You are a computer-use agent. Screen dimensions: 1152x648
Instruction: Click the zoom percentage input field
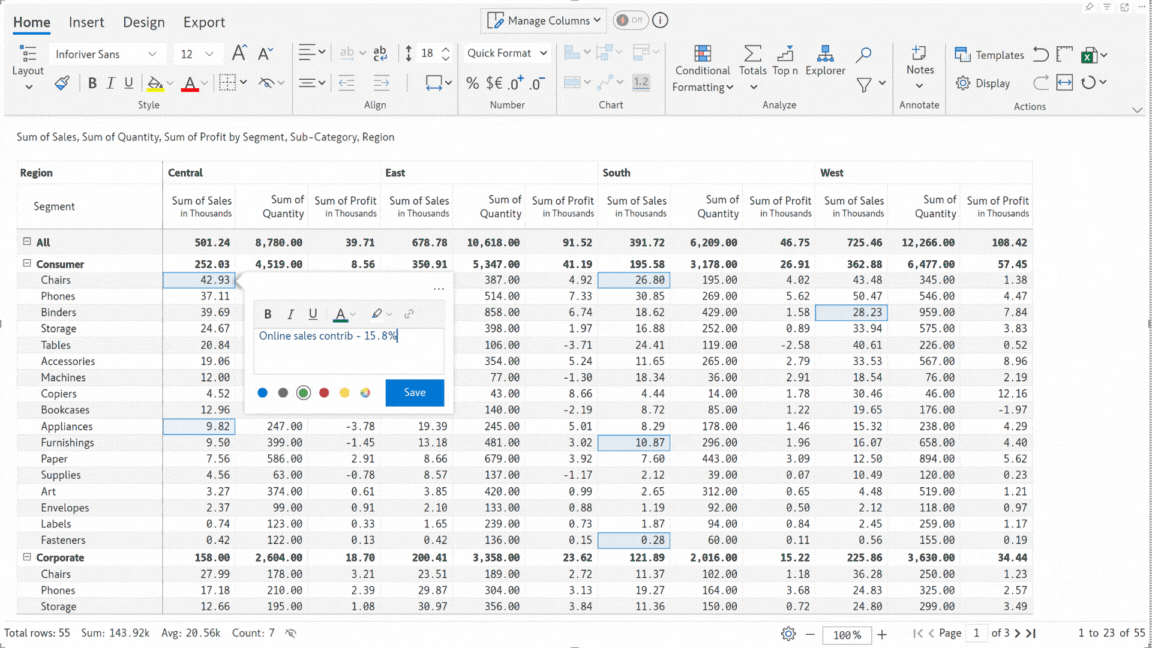point(848,634)
